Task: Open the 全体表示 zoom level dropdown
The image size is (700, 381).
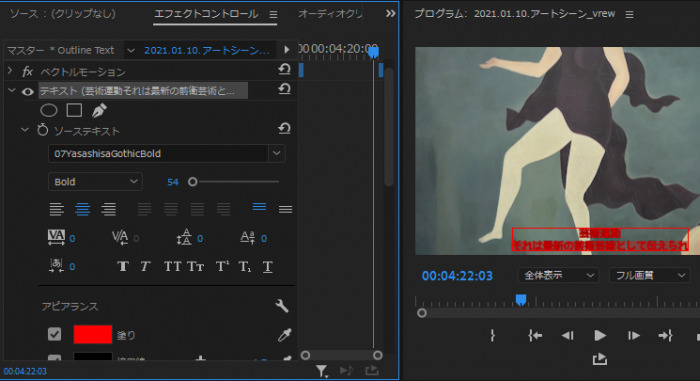Action: click(558, 275)
